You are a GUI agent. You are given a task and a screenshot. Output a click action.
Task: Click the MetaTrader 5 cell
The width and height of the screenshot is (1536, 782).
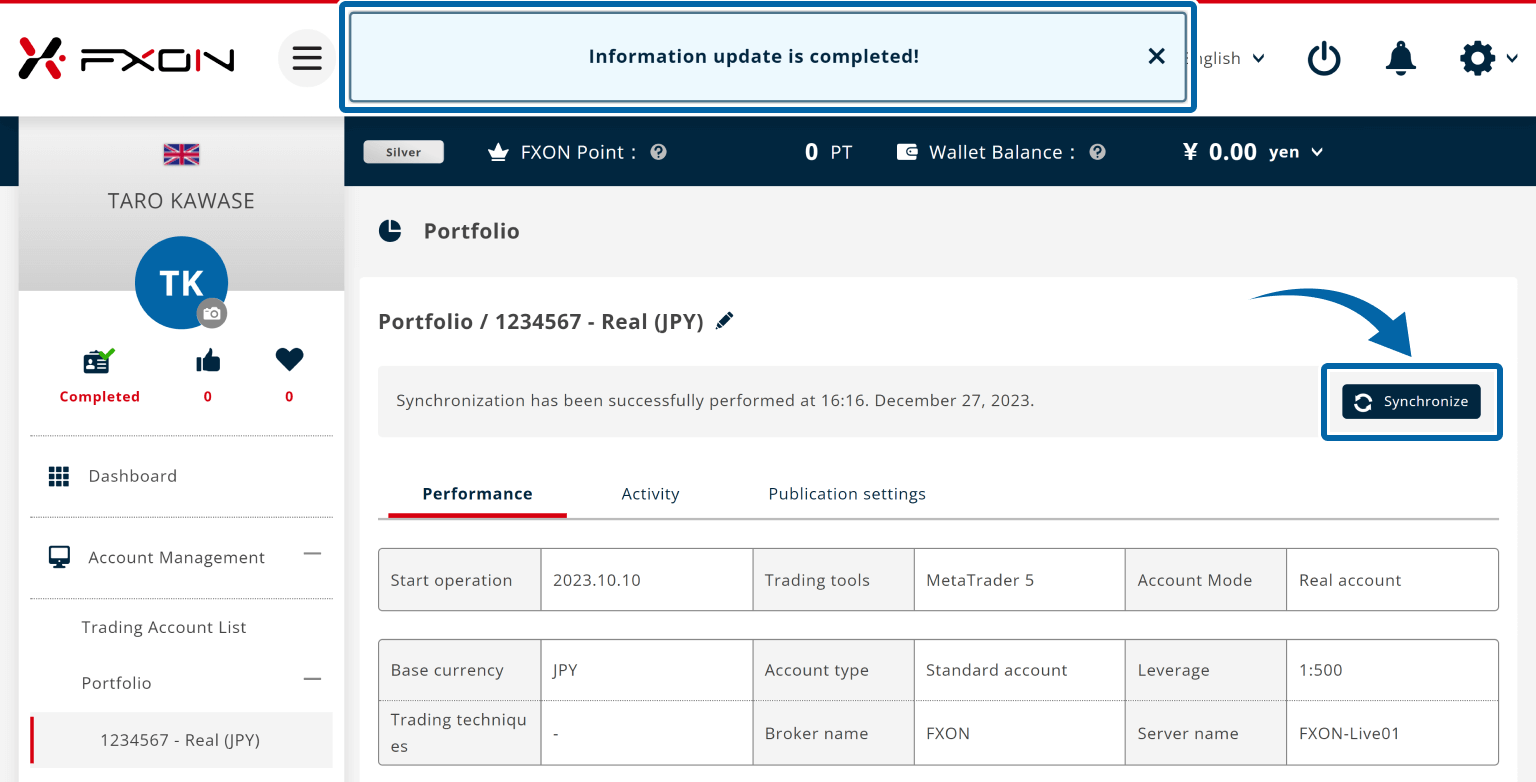[x=1020, y=580]
